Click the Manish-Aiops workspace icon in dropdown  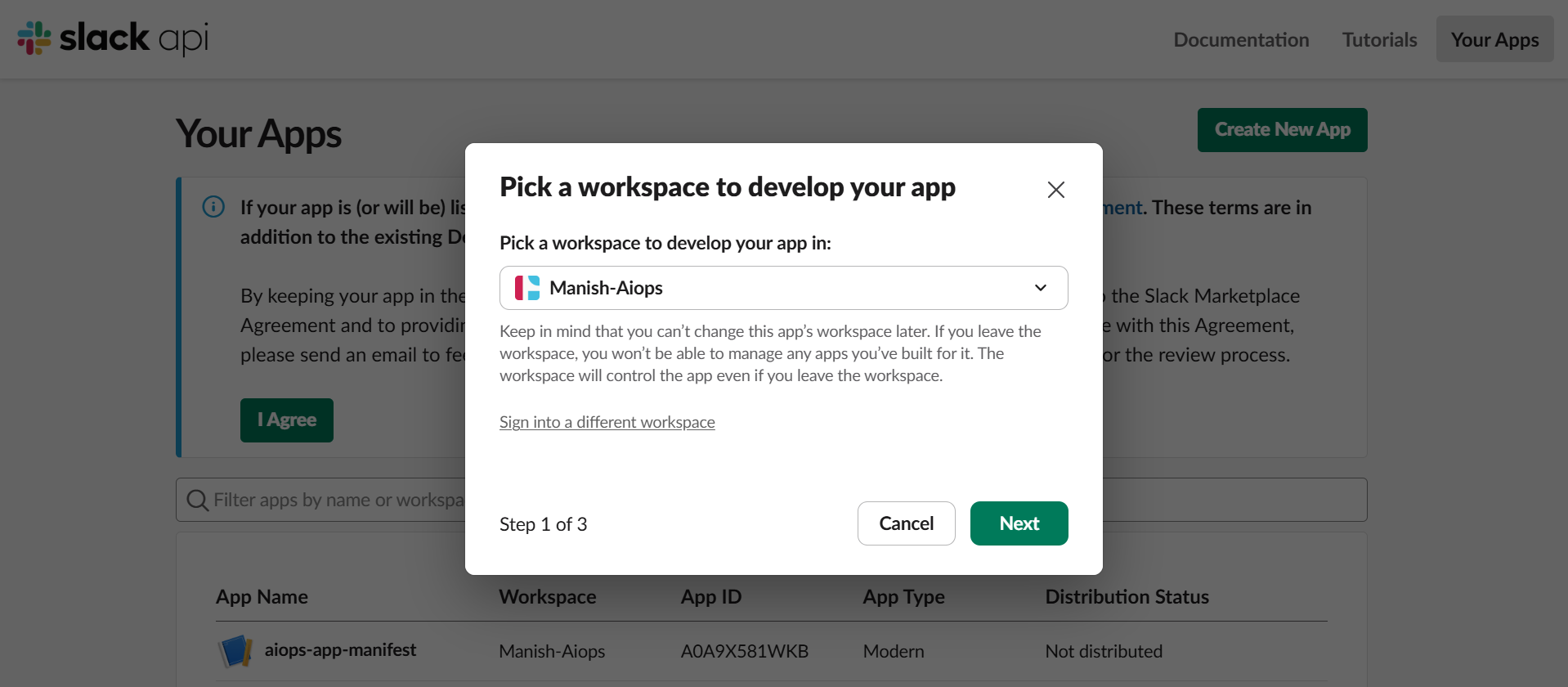pyautogui.click(x=527, y=288)
